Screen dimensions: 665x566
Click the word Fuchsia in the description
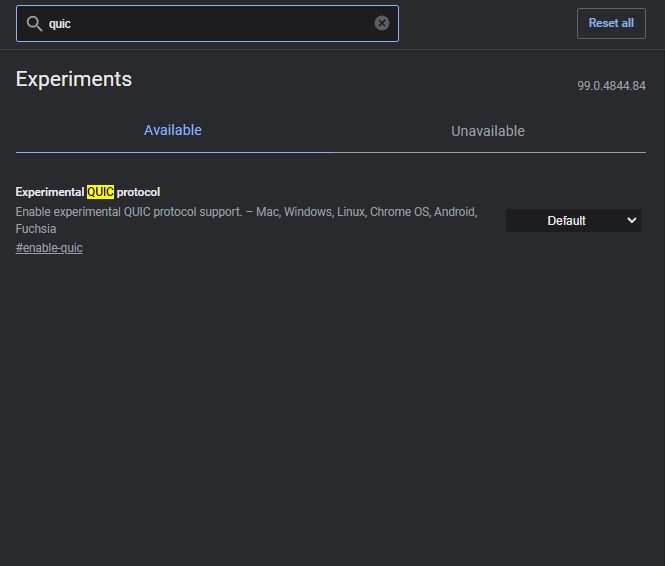pyautogui.click(x=36, y=229)
